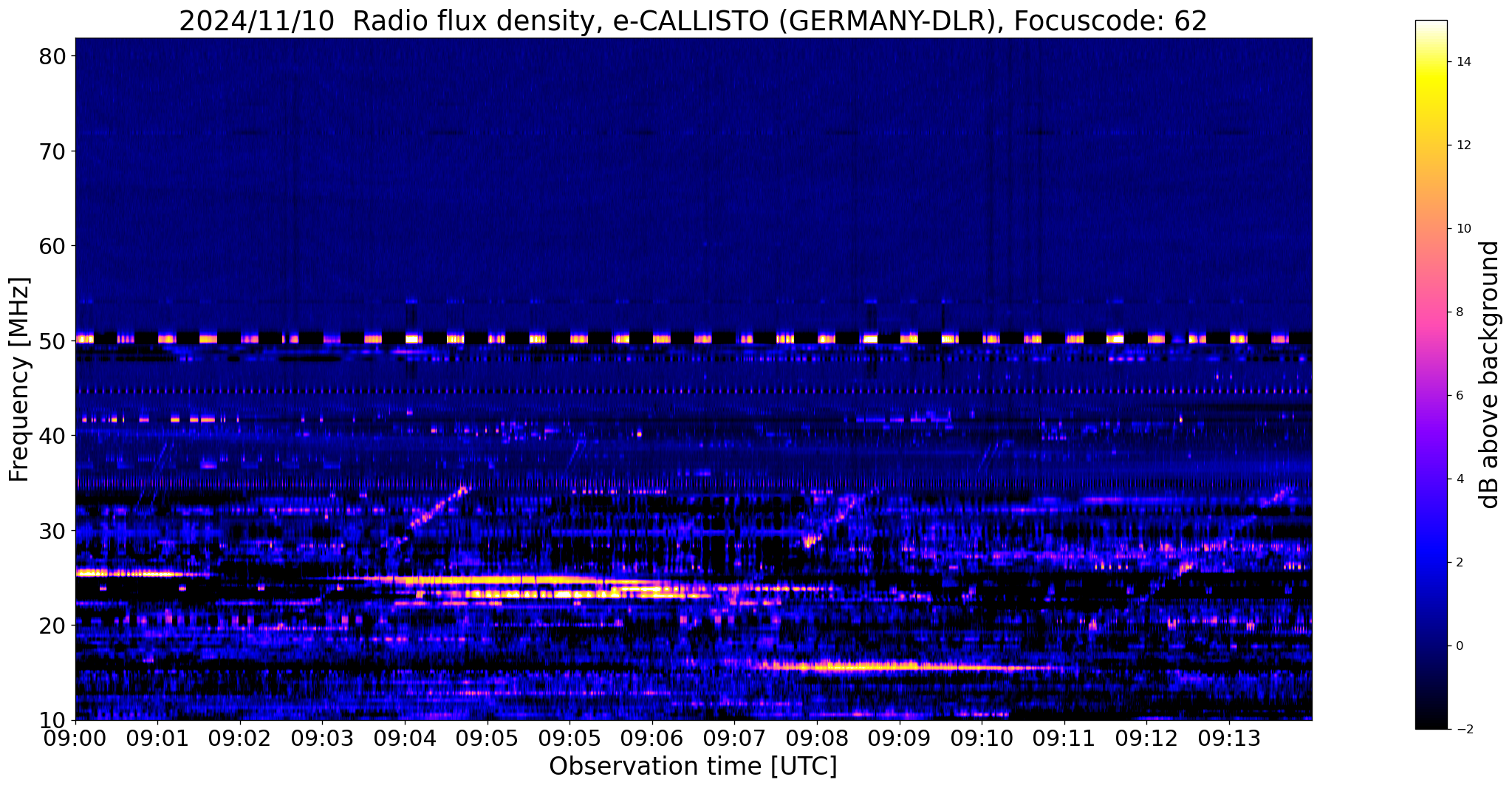Click the colorbar tick label 4
The width and height of the screenshot is (1512, 788).
point(1460,479)
